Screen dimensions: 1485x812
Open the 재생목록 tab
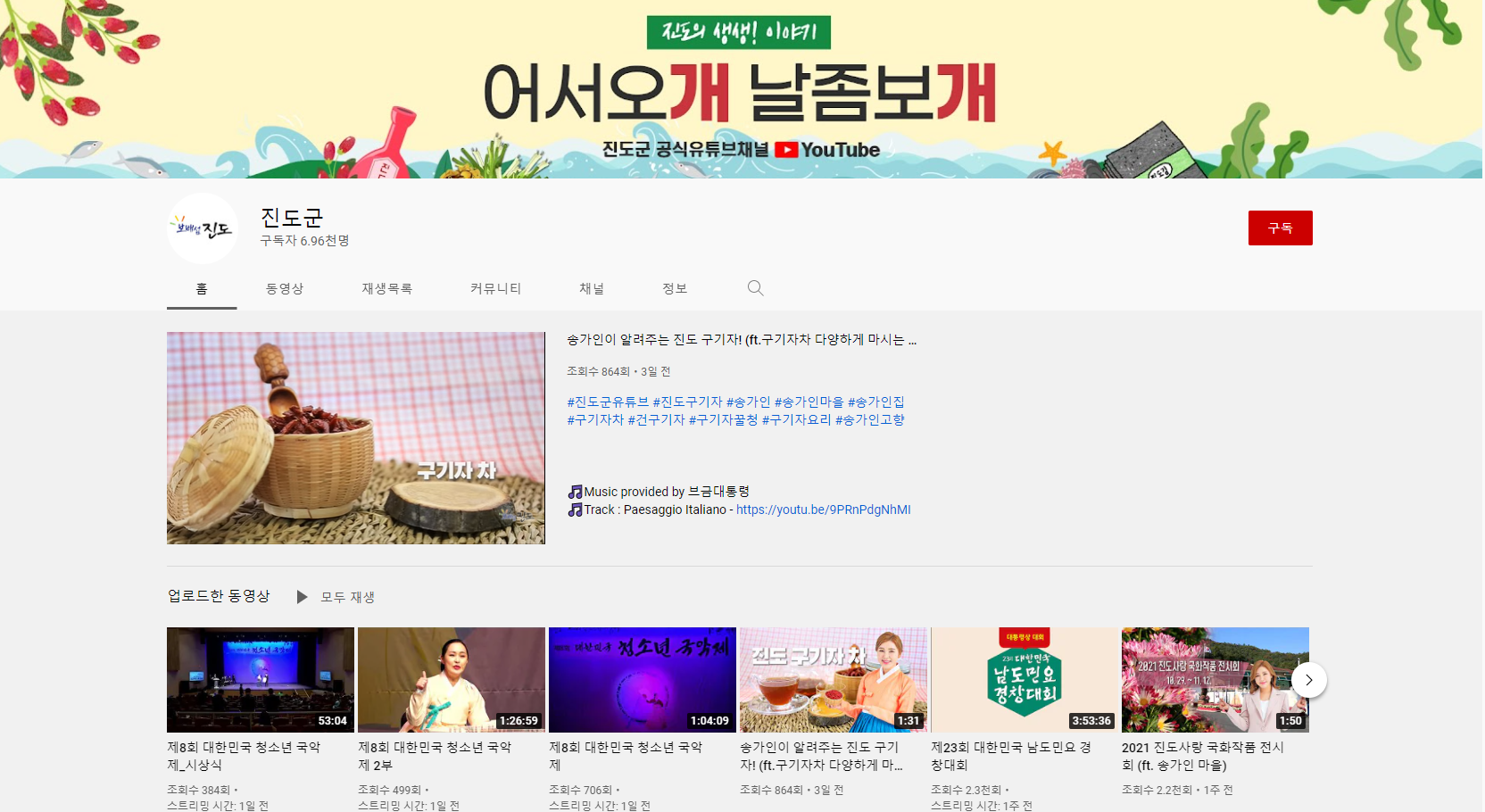point(386,288)
